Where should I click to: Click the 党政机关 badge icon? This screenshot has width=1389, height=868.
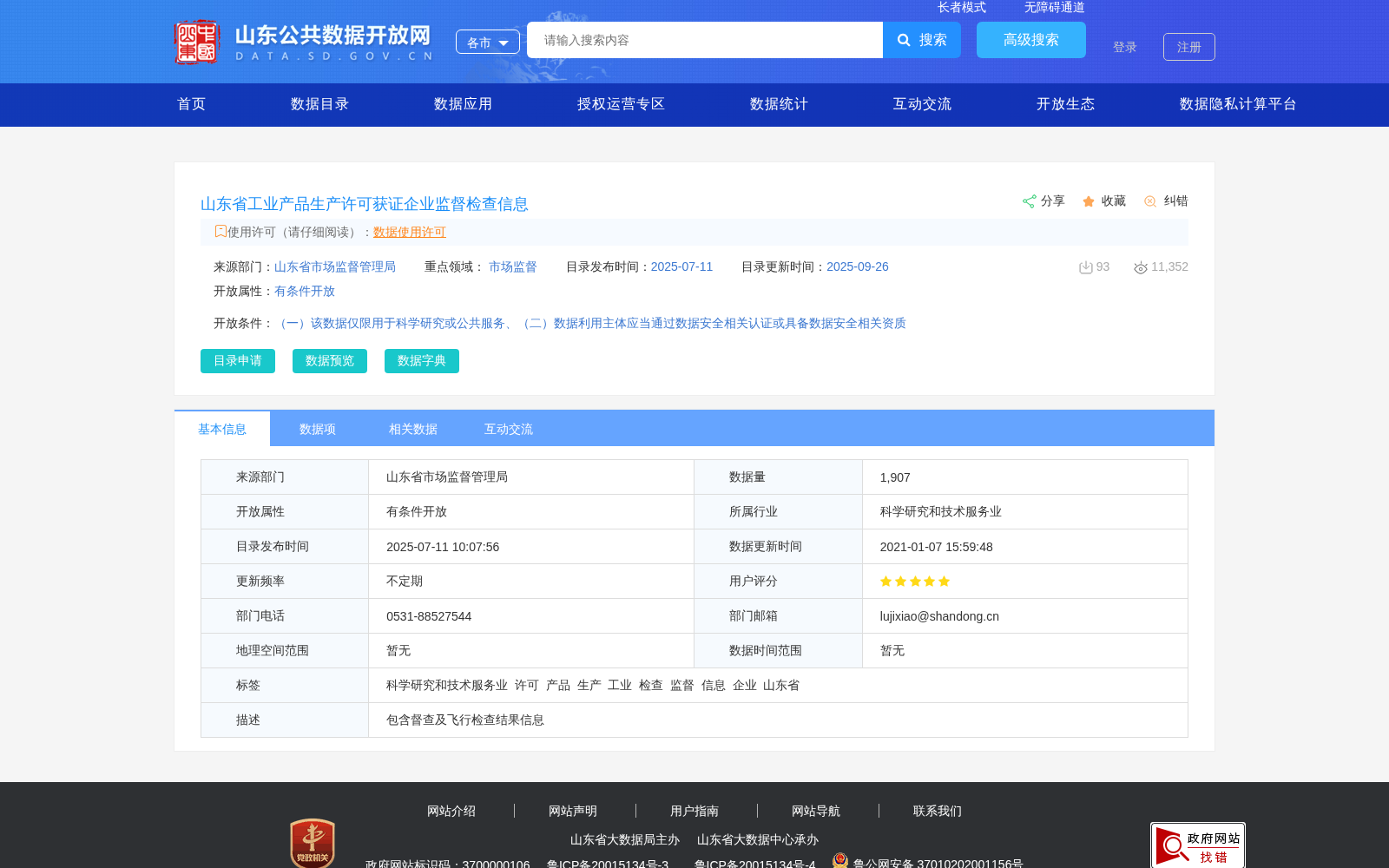[313, 843]
